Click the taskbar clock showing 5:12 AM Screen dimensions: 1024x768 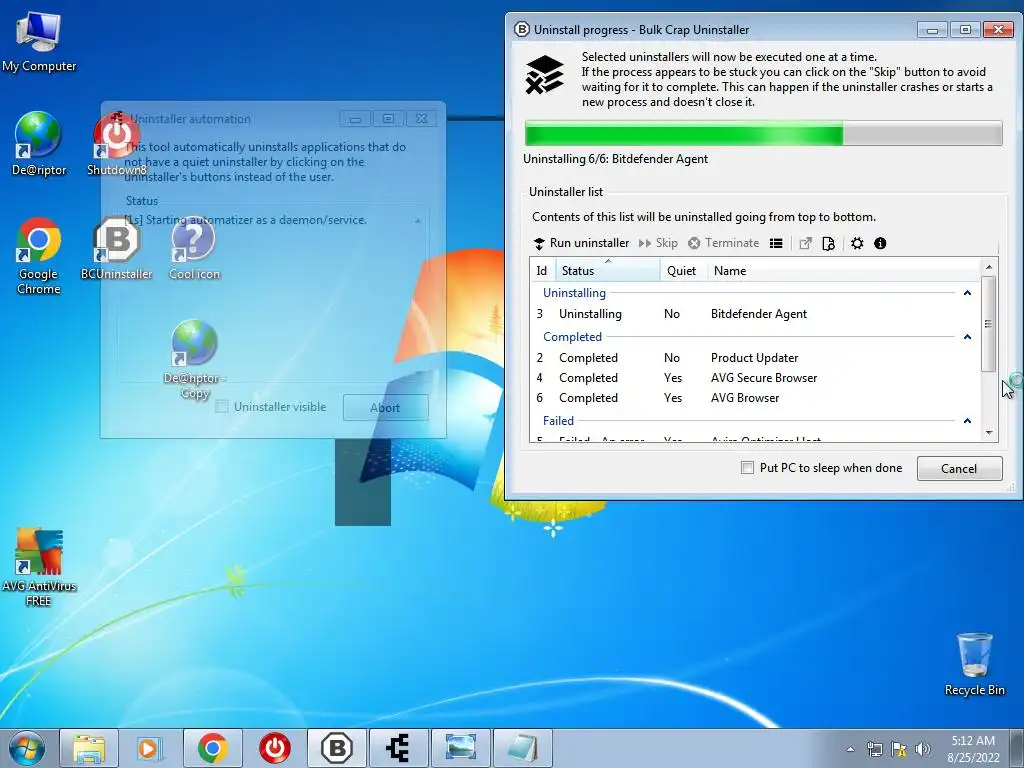tap(973, 749)
